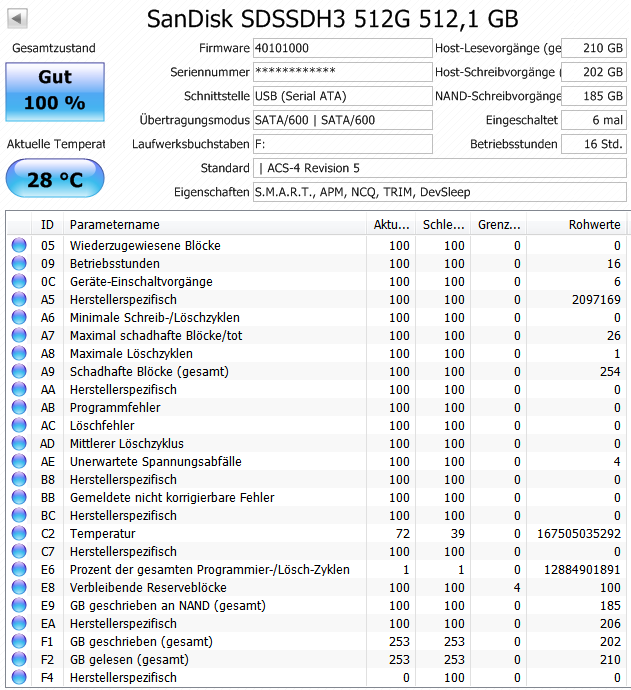Click status icon for Temperatur row C2

(x=19, y=533)
